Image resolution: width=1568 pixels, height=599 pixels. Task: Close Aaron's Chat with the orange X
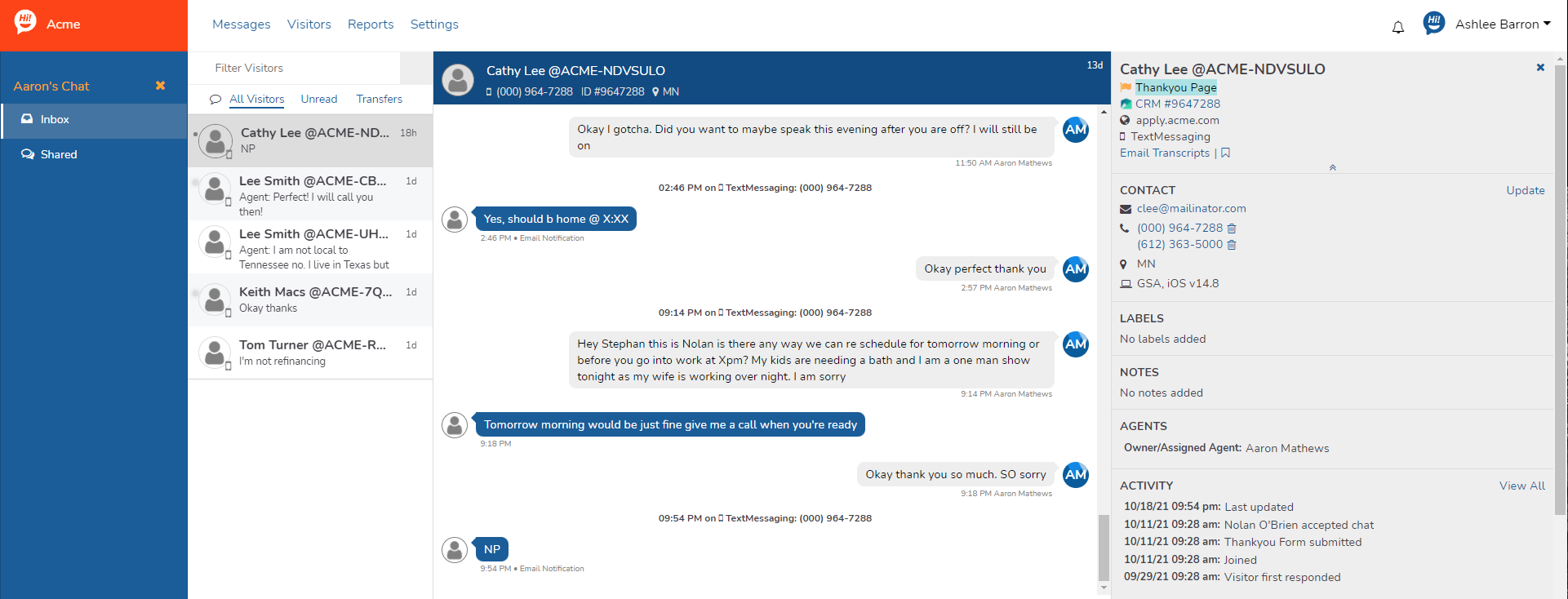(160, 86)
